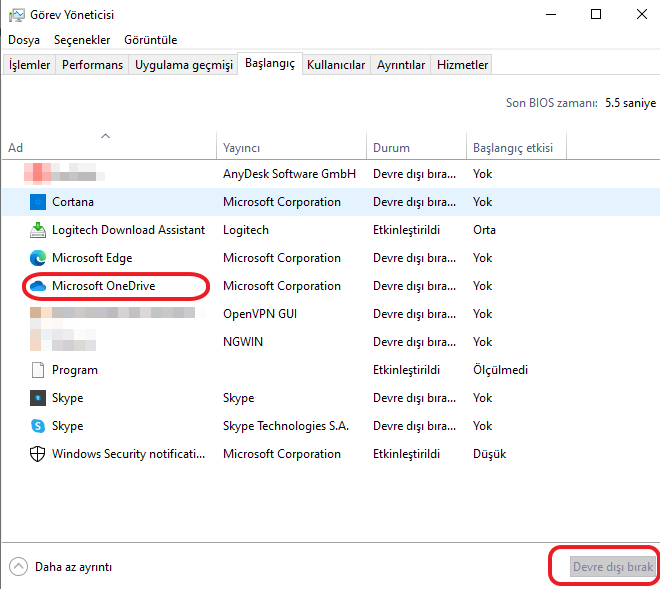This screenshot has width=660, height=589.
Task: Switch to the Kullanıcılar tab
Action: coord(336,65)
